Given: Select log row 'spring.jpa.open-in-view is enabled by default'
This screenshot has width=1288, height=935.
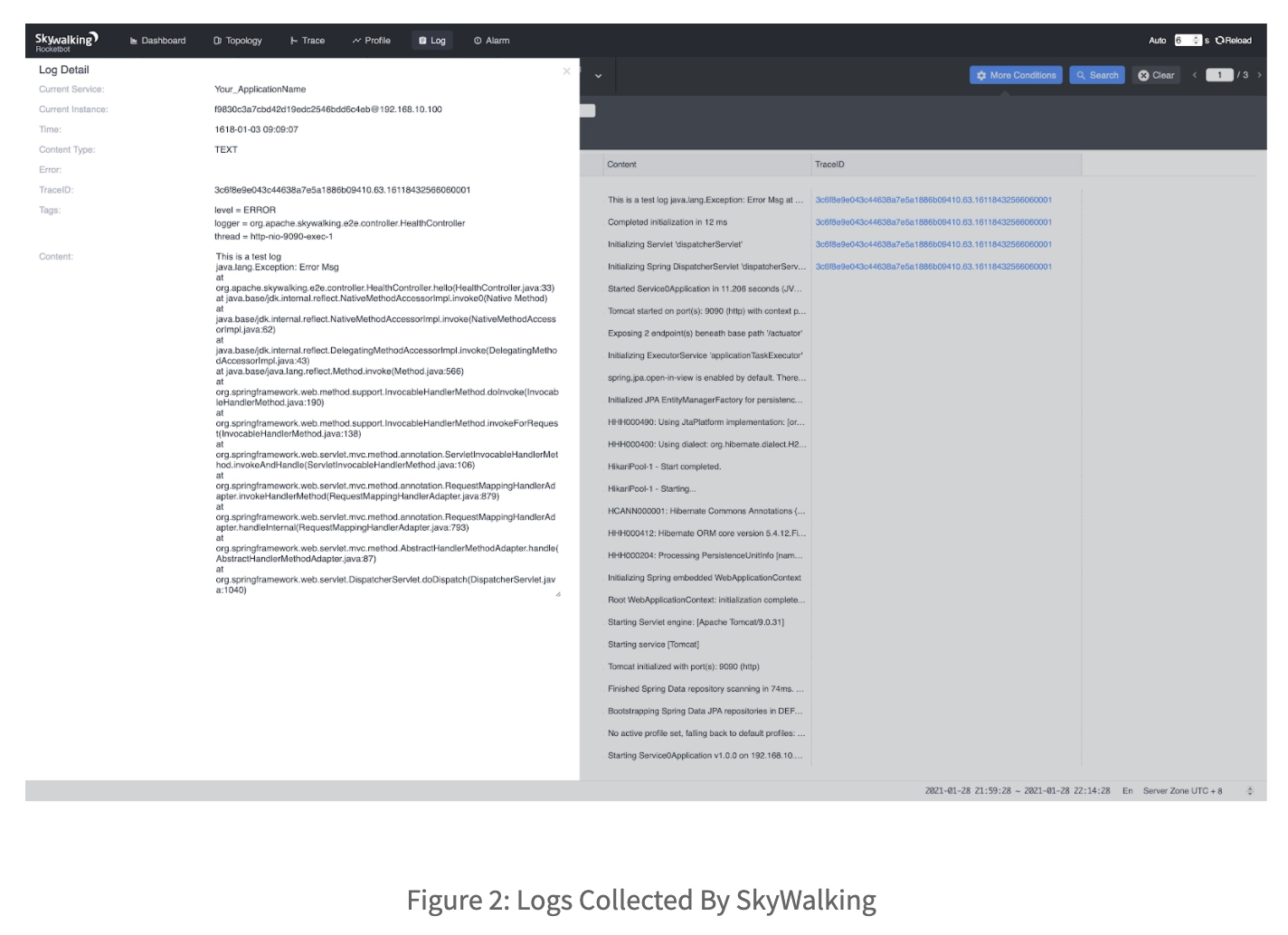Looking at the screenshot, I should 706,378.
